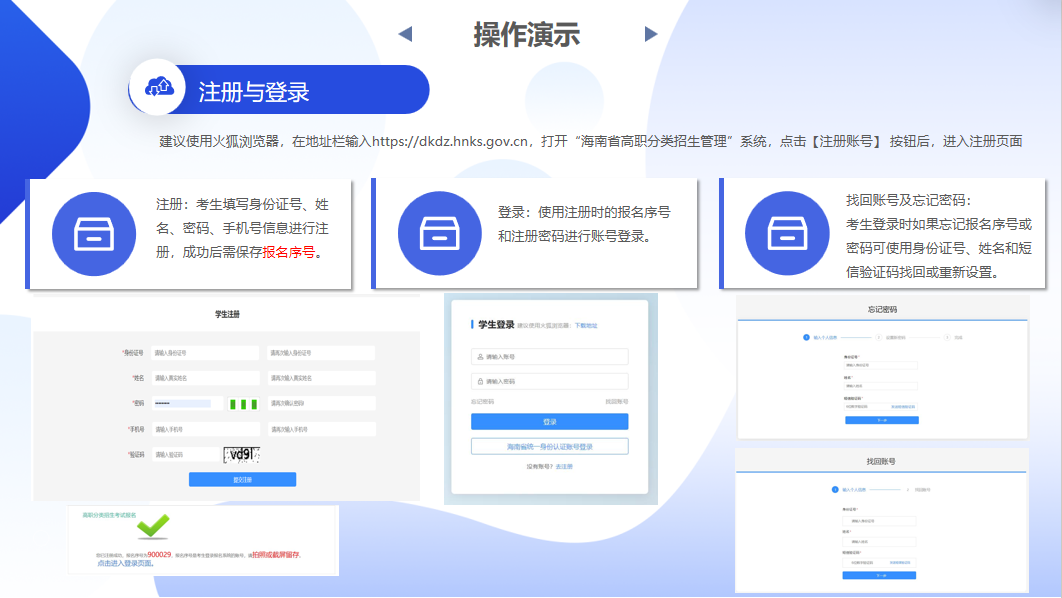Viewport: 1062px width, 598px height.
Task: Click the archive box icon on the 找回账号及忘记密码 card
Action: pyautogui.click(x=787, y=234)
